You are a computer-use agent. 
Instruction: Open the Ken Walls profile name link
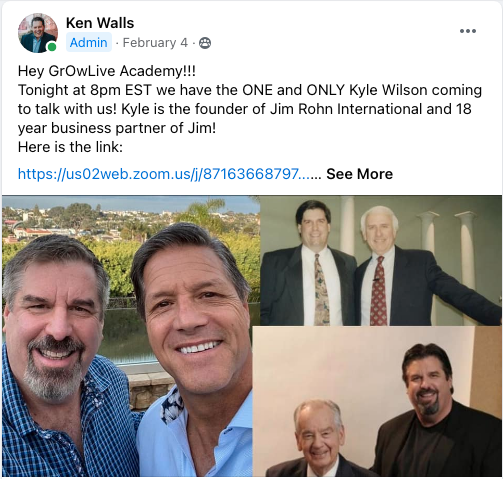[x=100, y=23]
